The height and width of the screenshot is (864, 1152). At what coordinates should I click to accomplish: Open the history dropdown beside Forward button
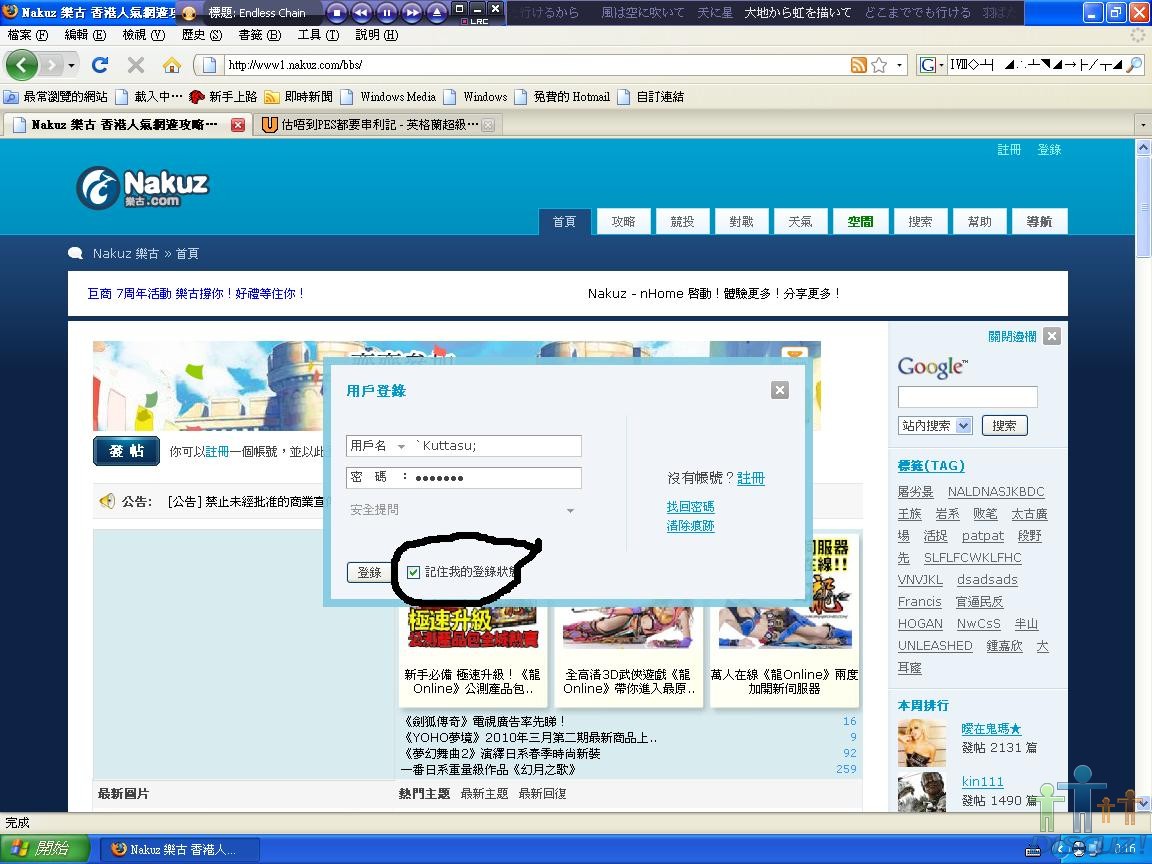click(71, 65)
